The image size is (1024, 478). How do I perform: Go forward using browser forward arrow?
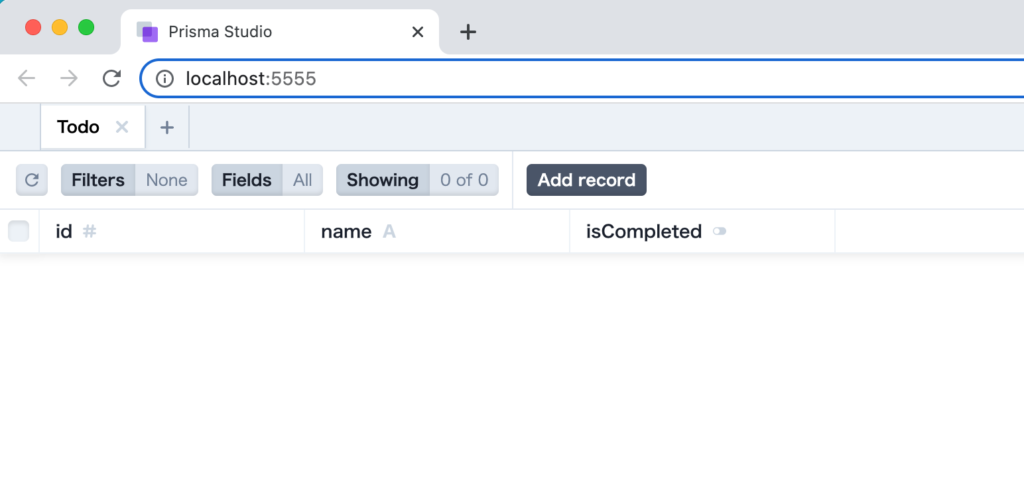(69, 78)
